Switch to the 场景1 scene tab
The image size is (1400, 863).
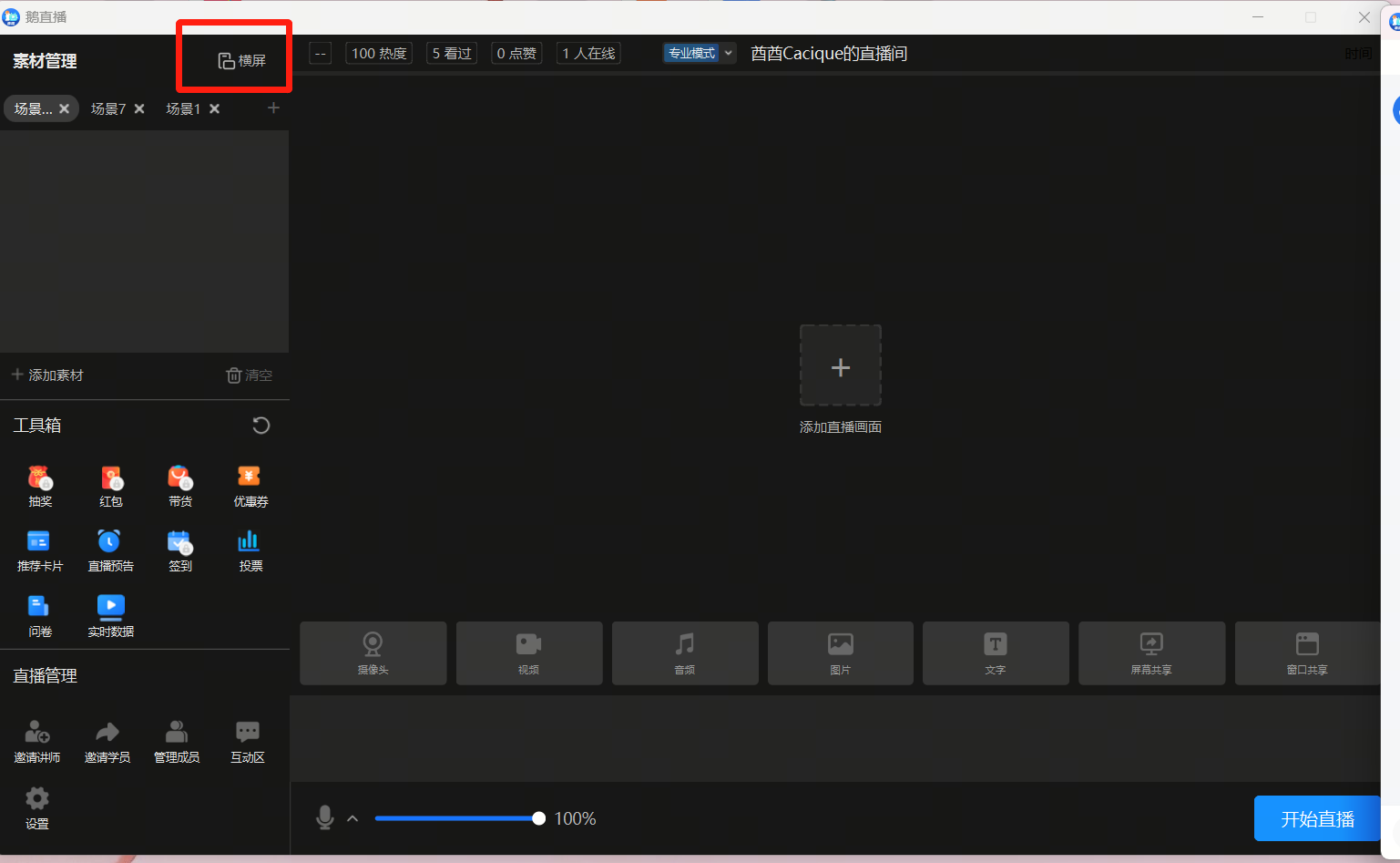(x=183, y=108)
